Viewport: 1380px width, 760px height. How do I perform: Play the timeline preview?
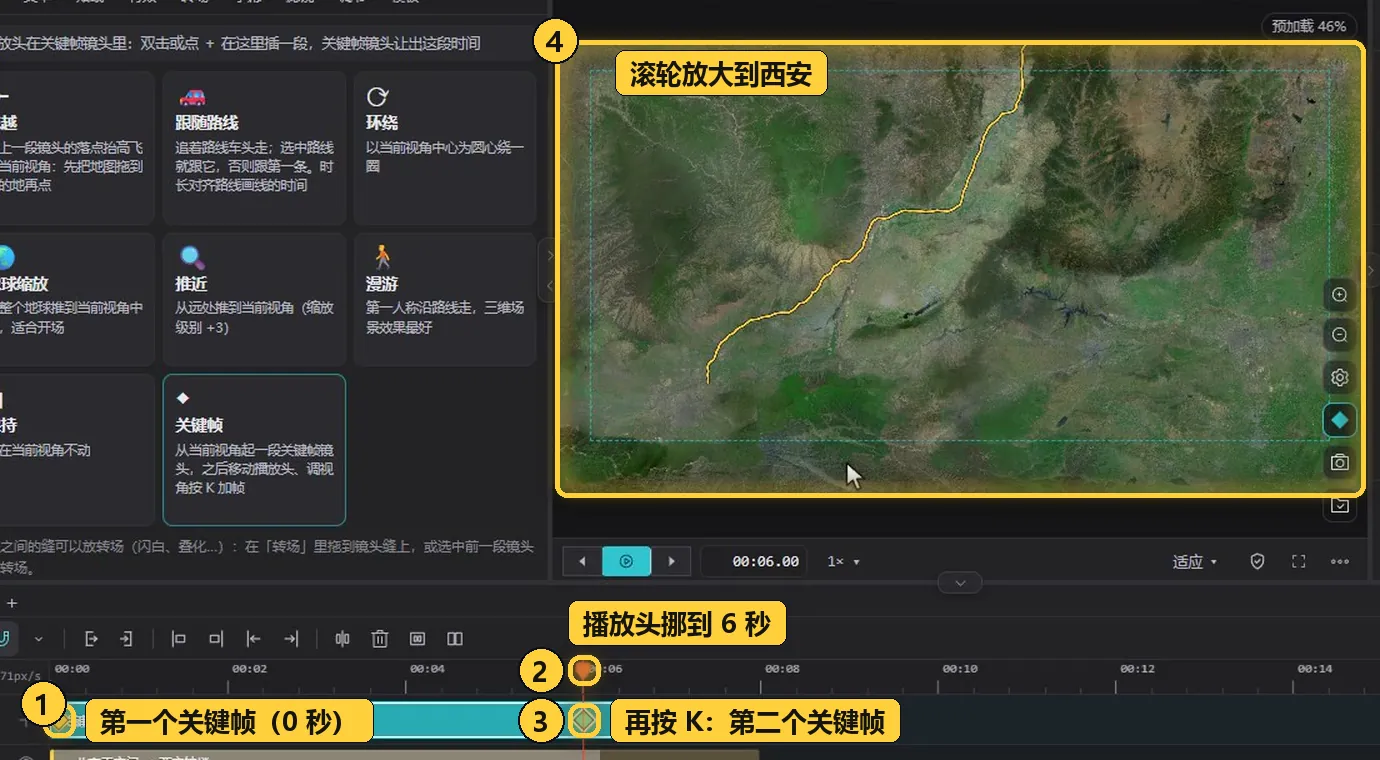click(x=626, y=562)
